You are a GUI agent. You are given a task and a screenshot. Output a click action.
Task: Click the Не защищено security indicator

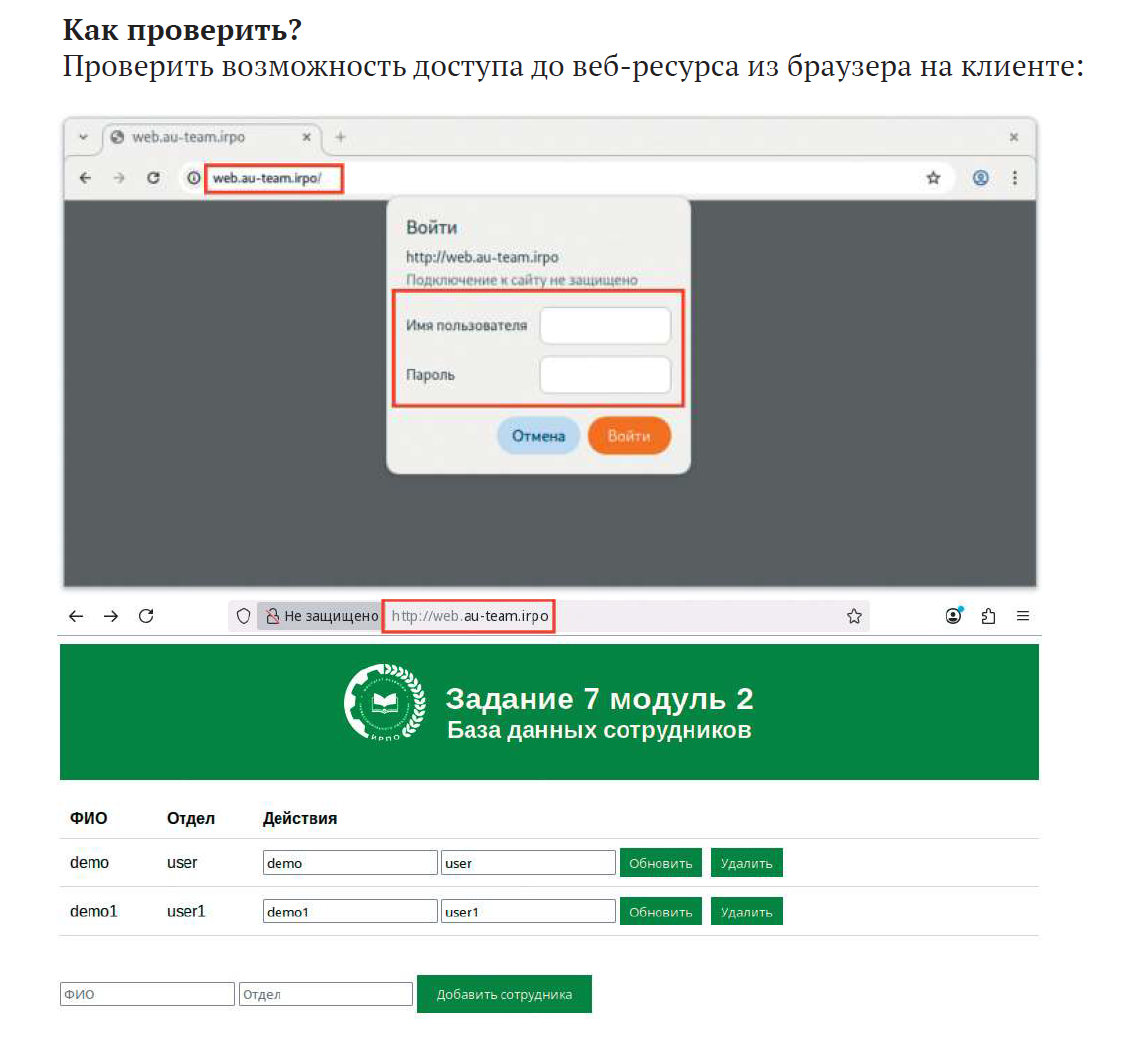point(320,616)
